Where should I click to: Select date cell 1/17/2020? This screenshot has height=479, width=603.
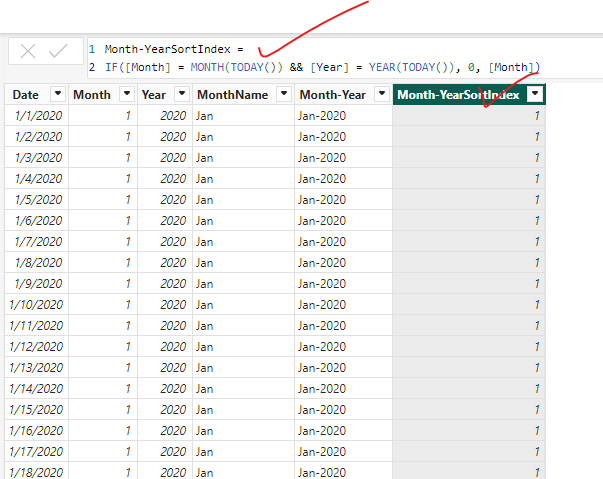point(36,452)
